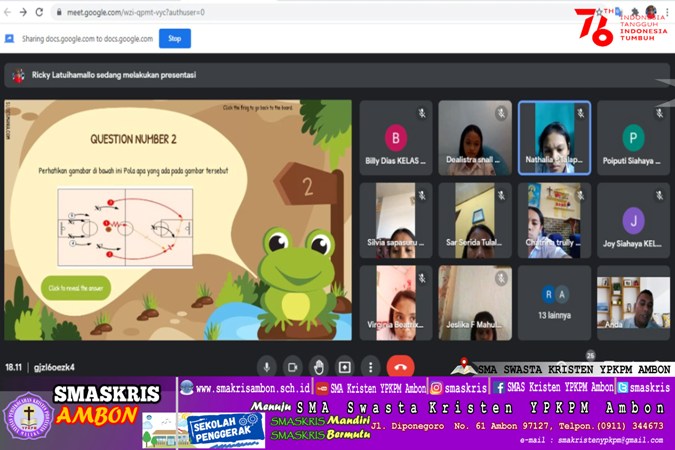Click muted mic icon on Sar Serida tile

coord(501,196)
